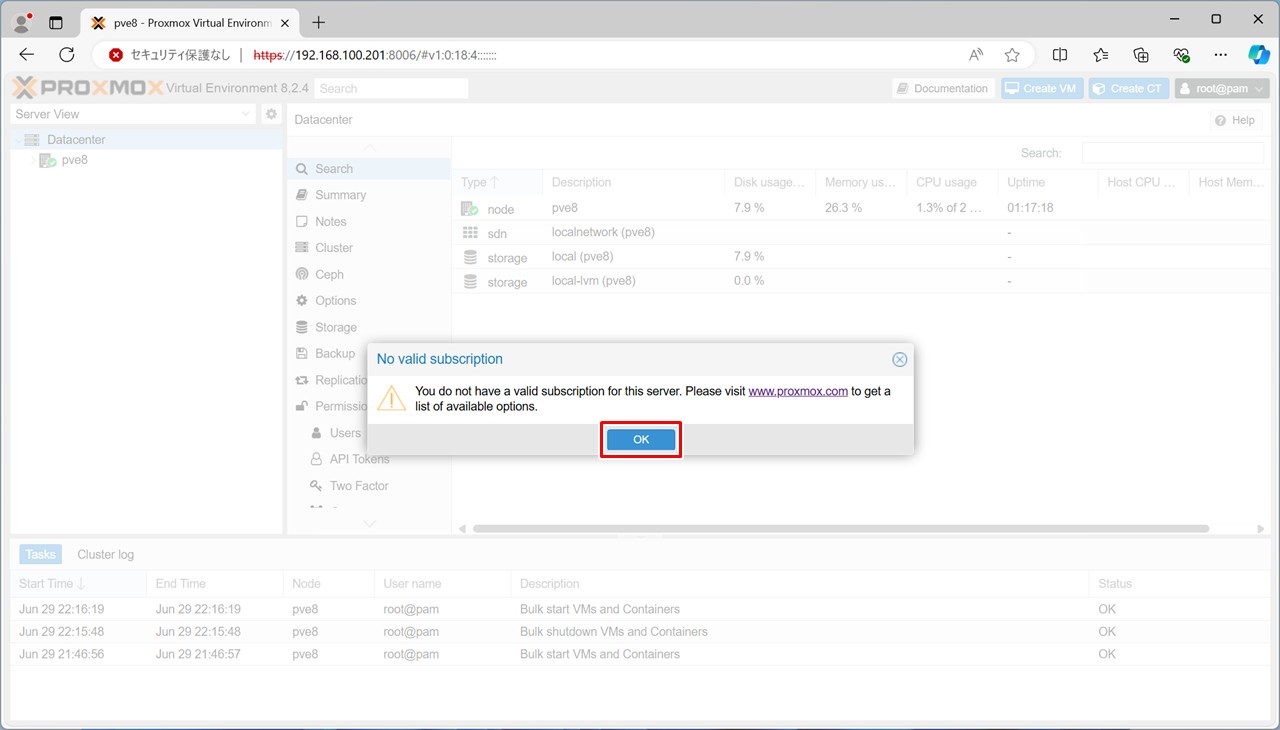1280x730 pixels.
Task: Click the top Proxmox search field
Action: (x=391, y=89)
